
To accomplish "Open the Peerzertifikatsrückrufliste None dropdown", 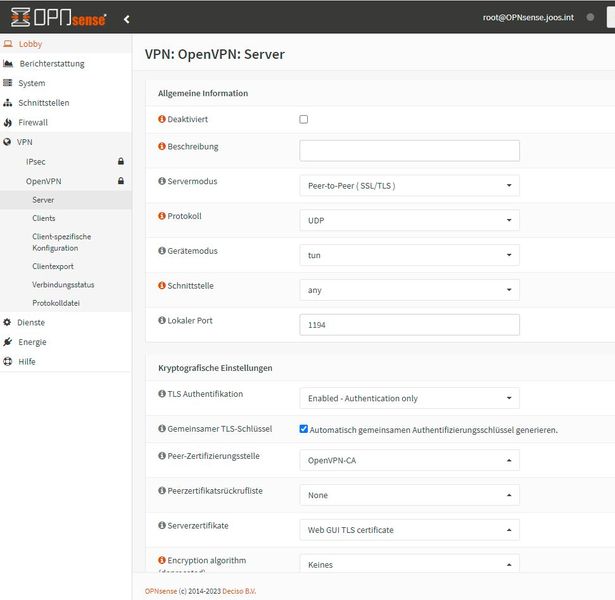I will 409,495.
